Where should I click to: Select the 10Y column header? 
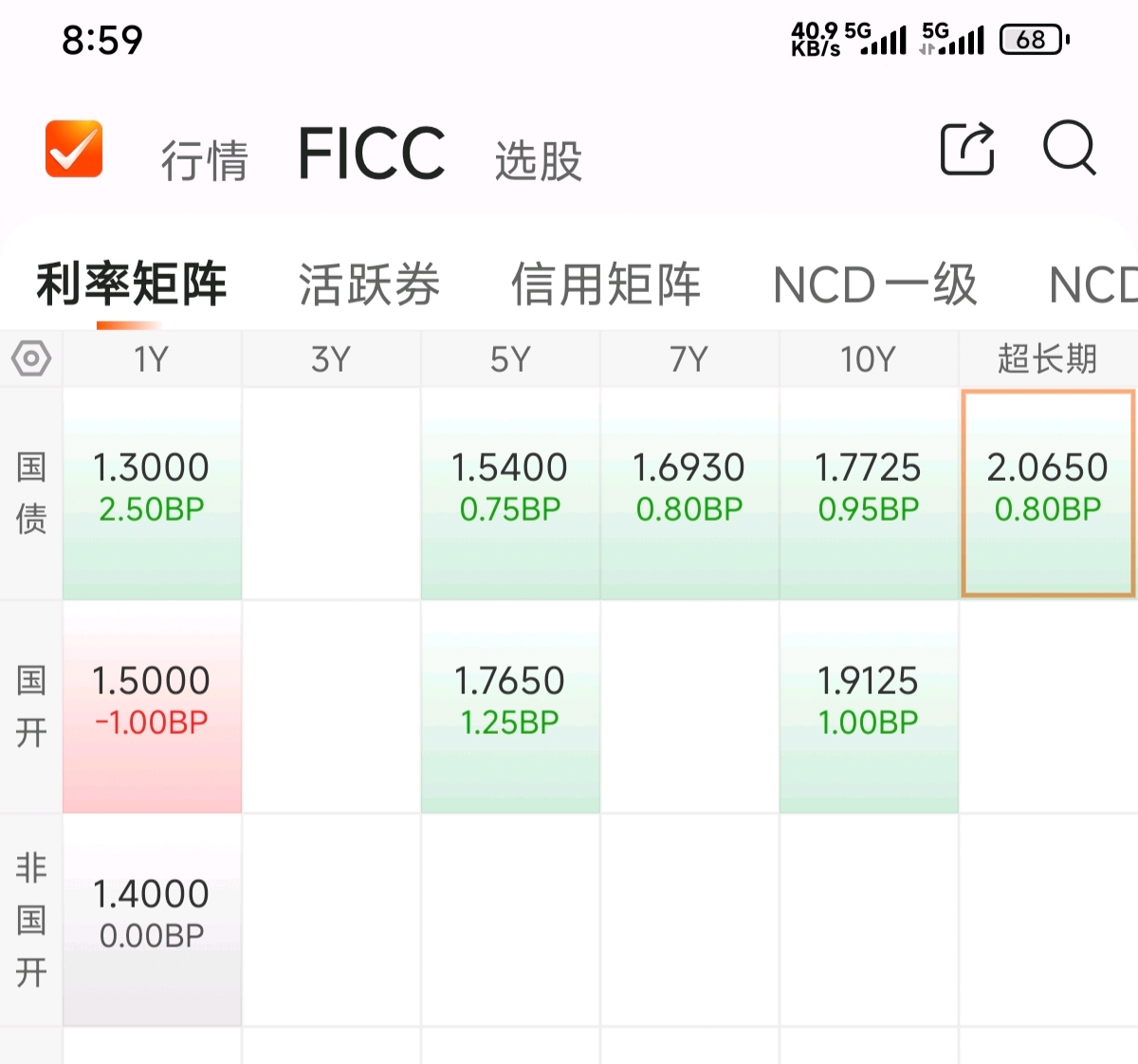click(x=869, y=359)
